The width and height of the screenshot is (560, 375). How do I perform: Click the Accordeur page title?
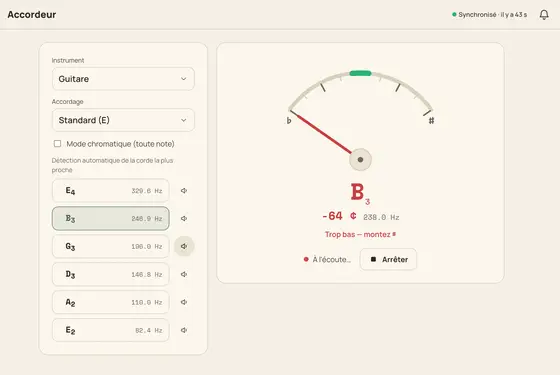[32, 15]
